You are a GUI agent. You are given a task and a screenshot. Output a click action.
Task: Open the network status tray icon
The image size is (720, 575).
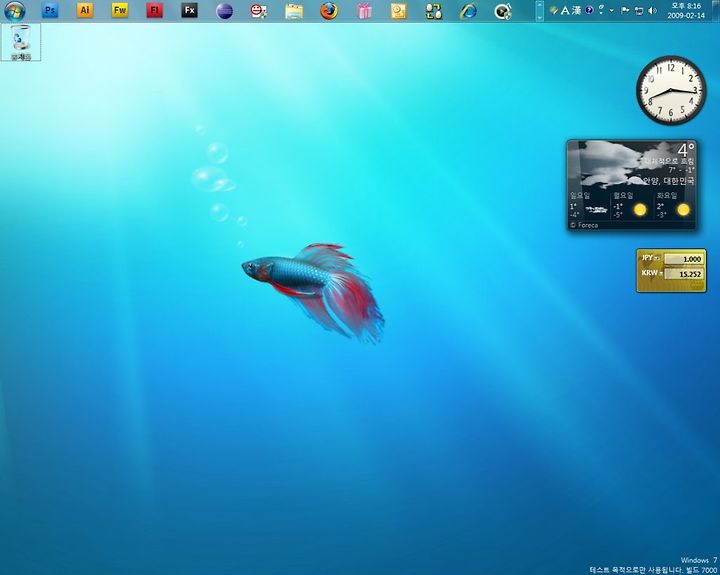639,11
